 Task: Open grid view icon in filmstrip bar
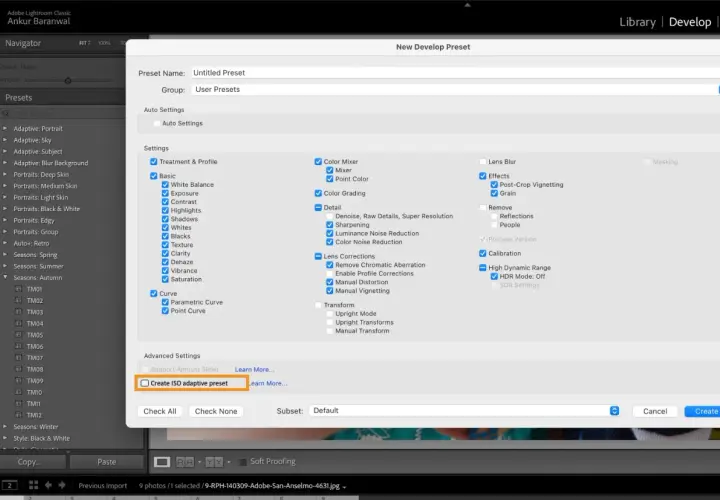tap(34, 485)
